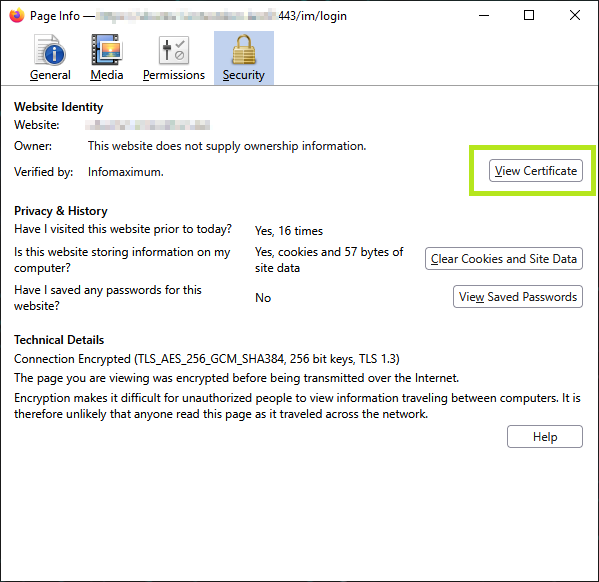Click the Help button

point(545,436)
